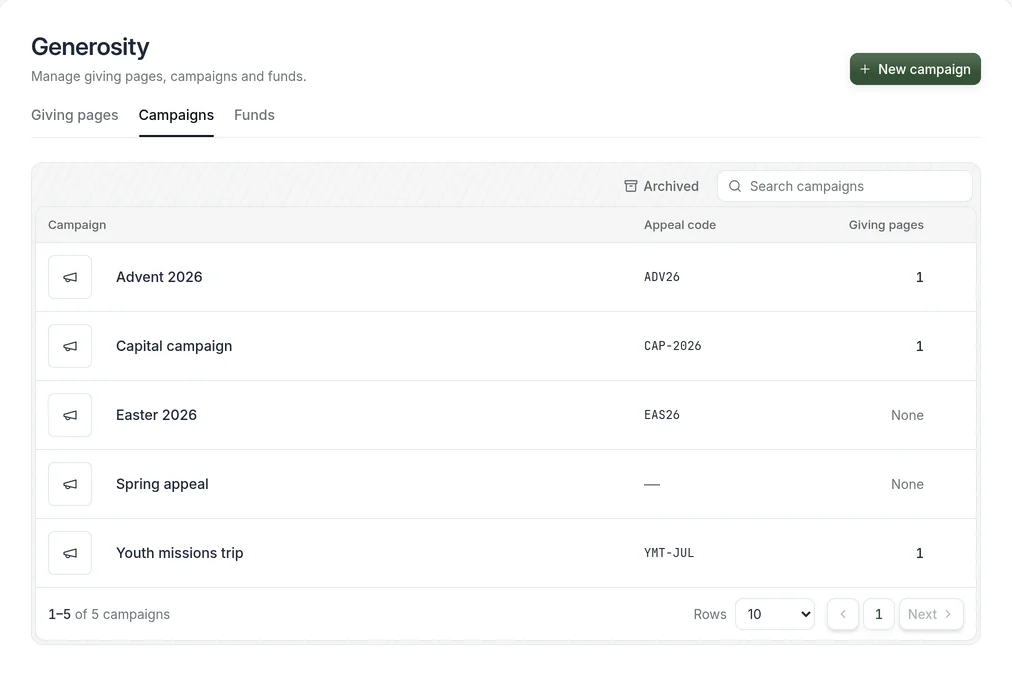This screenshot has height=677, width=1012.
Task: Click appeal code ADV26
Action: click(x=662, y=277)
